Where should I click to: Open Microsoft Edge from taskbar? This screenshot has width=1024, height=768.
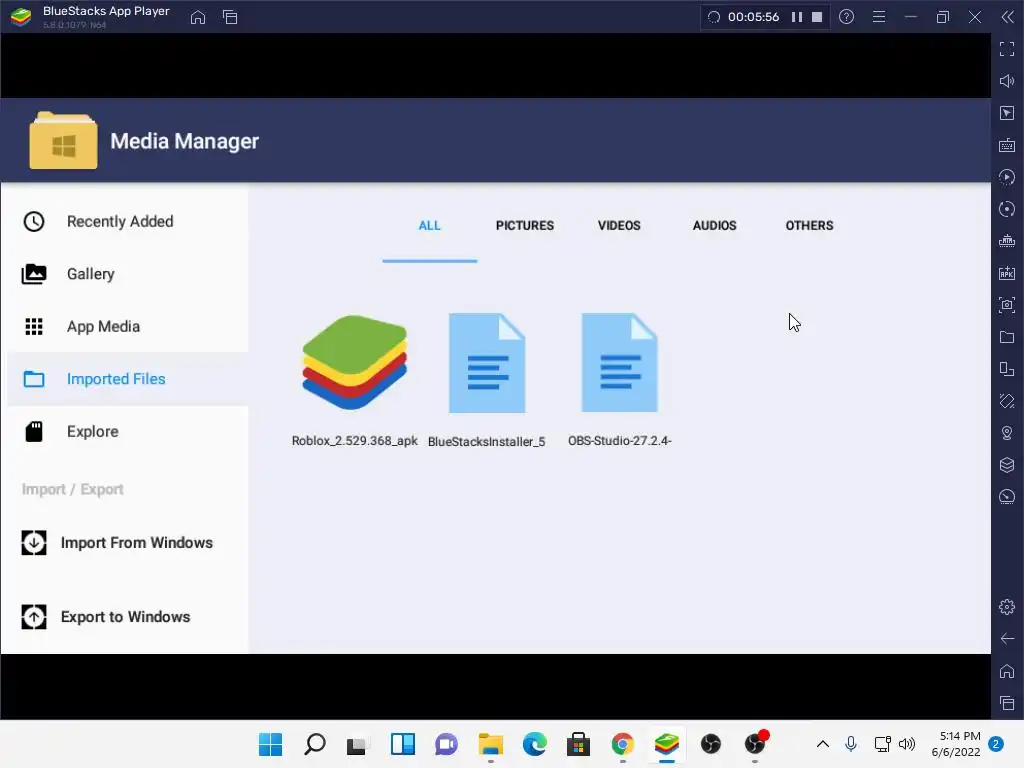pos(534,744)
